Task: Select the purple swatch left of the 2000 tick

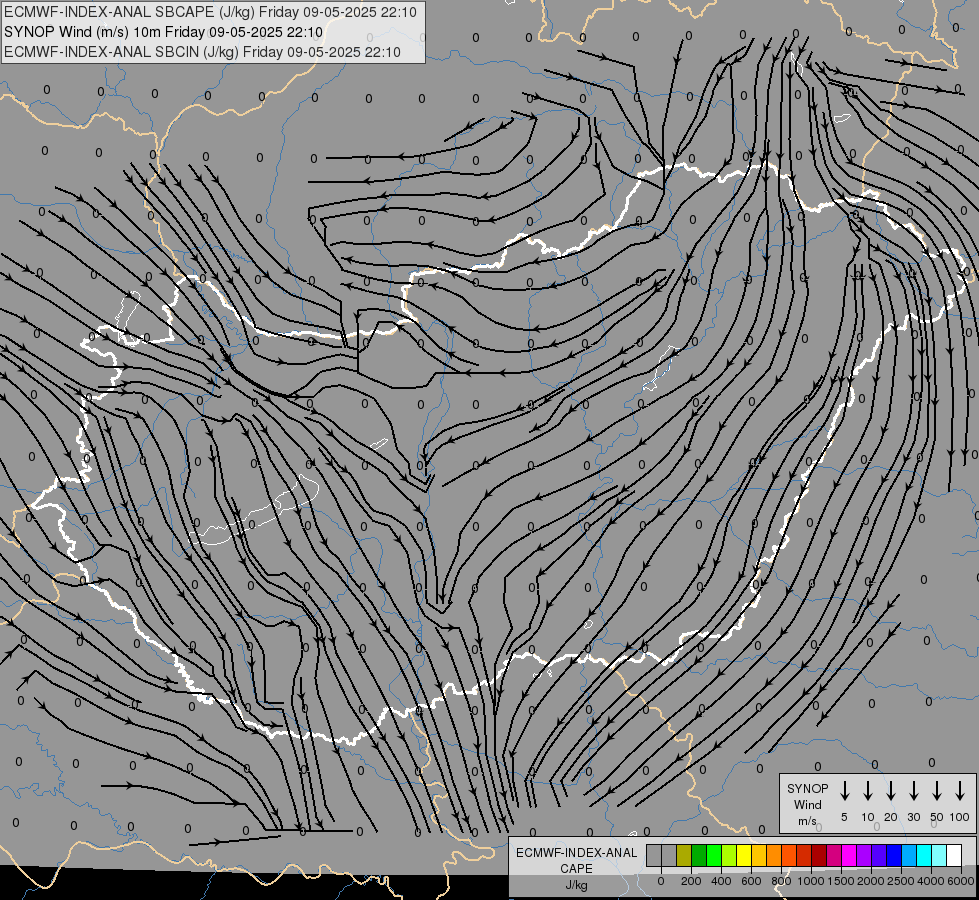Action: (x=864, y=855)
